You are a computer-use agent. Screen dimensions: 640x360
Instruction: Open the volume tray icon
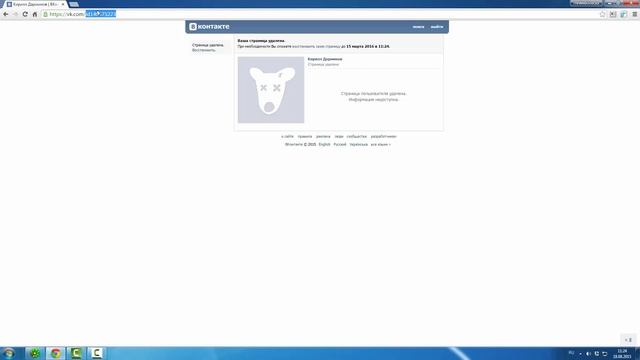point(588,353)
